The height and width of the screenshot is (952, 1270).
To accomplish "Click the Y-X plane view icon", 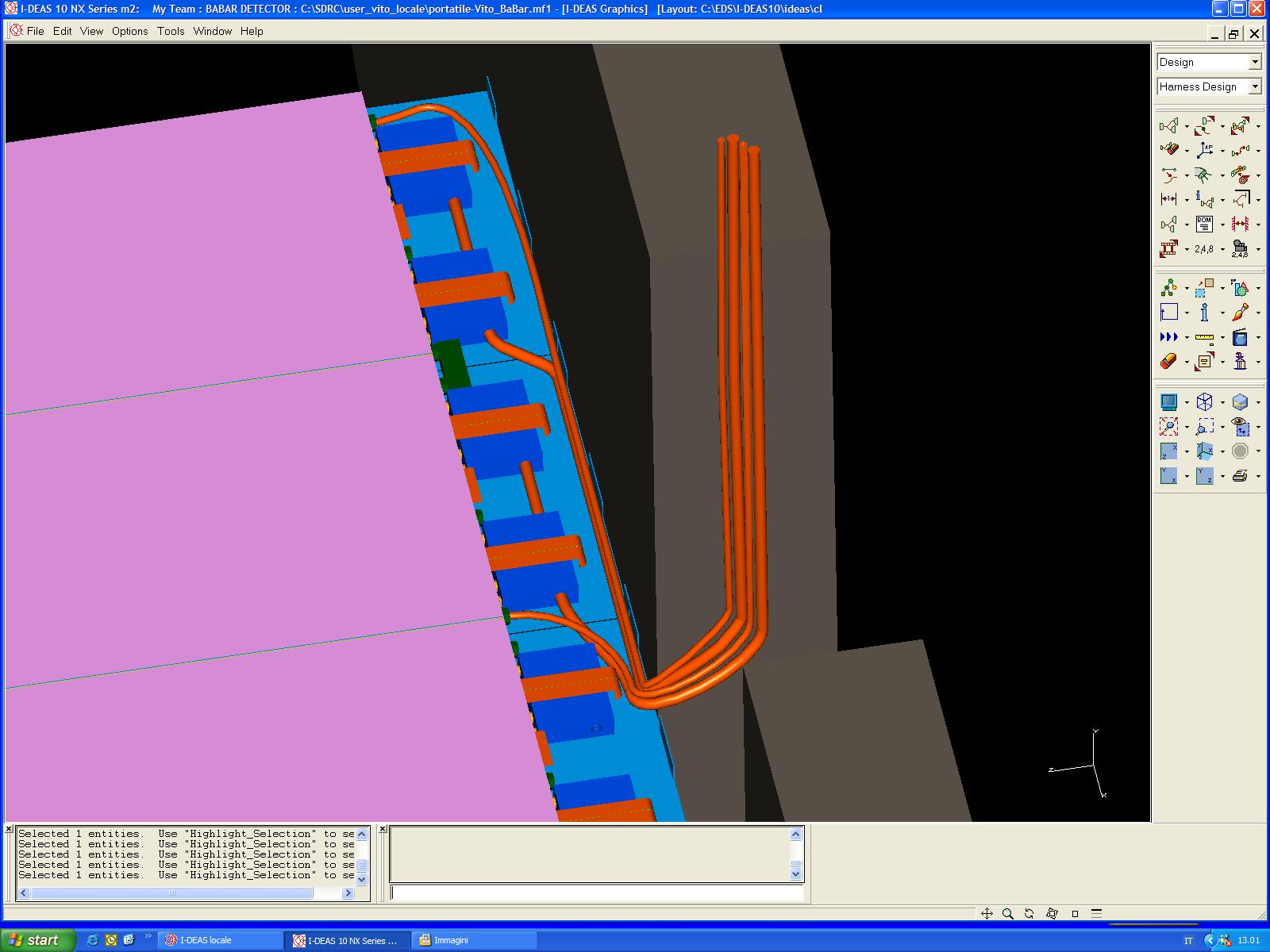I will pyautogui.click(x=1168, y=476).
